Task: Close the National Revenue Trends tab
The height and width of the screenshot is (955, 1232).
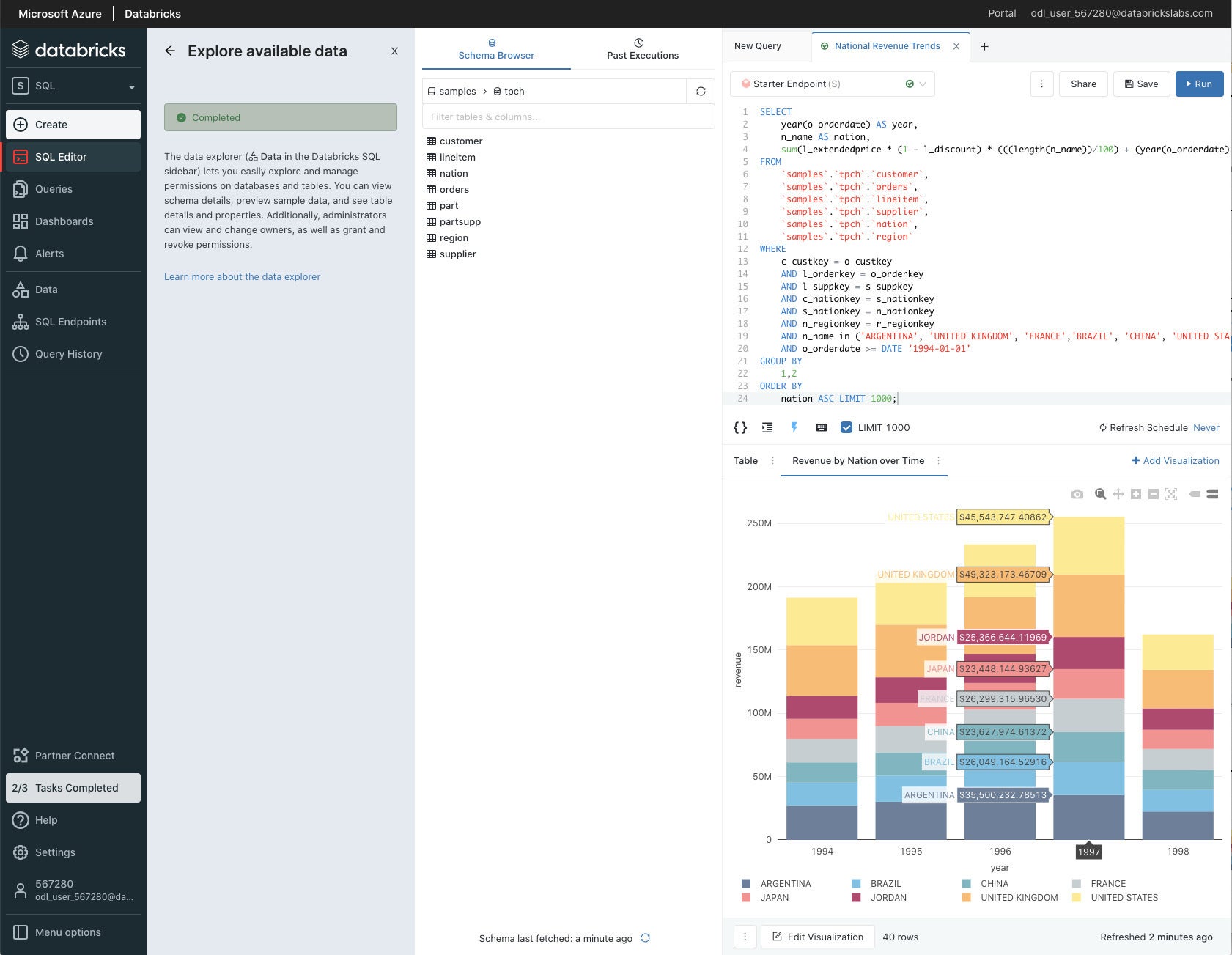Action: [956, 46]
